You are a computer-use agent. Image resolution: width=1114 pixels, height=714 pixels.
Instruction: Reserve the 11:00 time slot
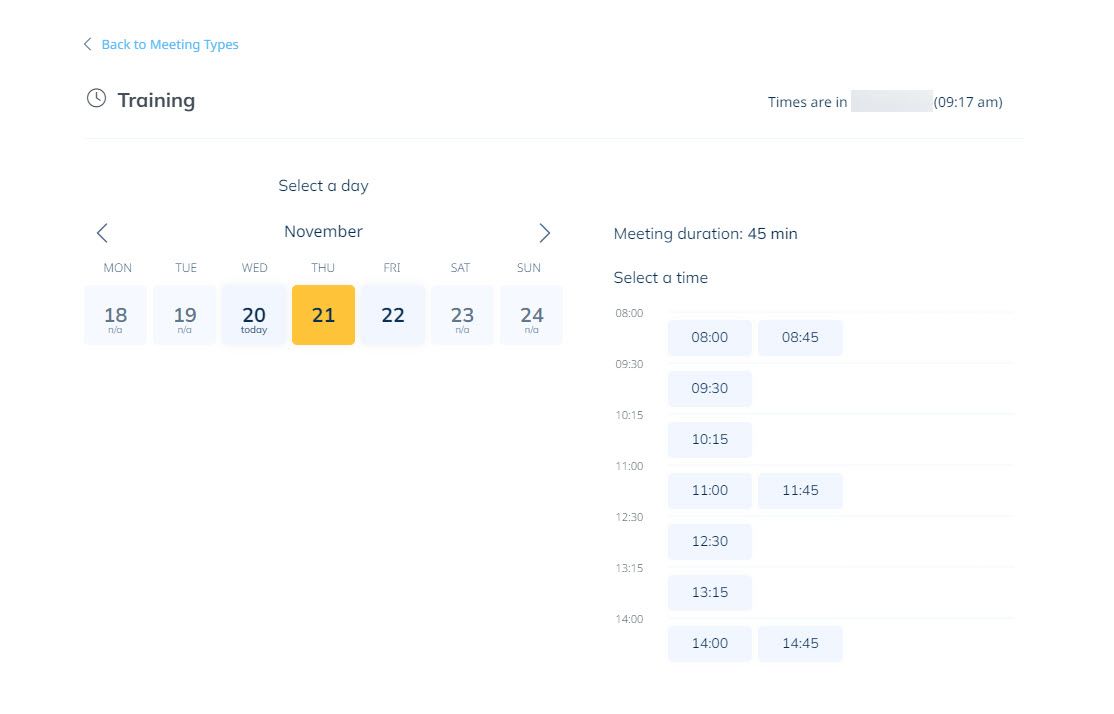point(709,491)
